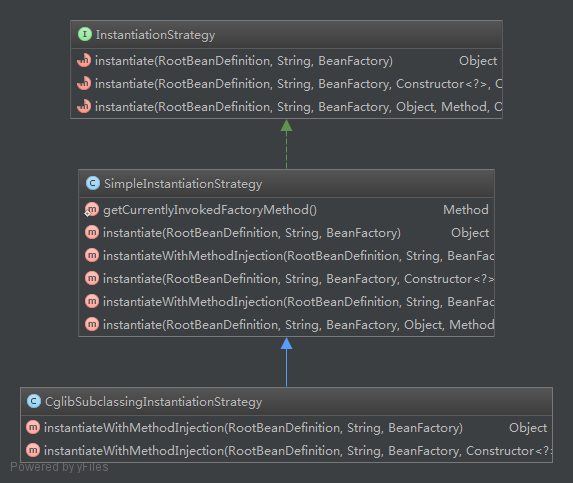
Task: Click the icon of Cglib instantiateWithMethodInjection returning Object
Action: pyautogui.click(x=33, y=427)
